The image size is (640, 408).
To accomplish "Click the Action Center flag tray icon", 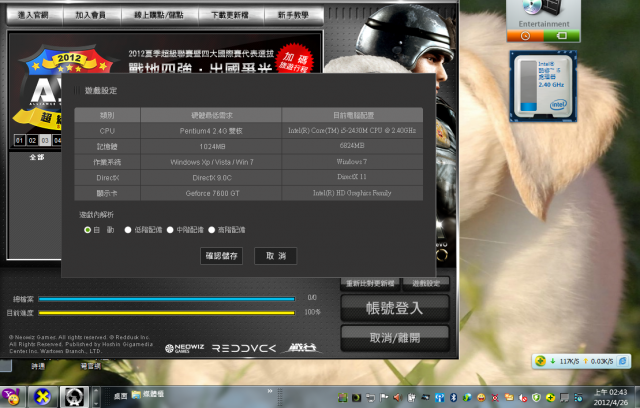I will [384, 397].
